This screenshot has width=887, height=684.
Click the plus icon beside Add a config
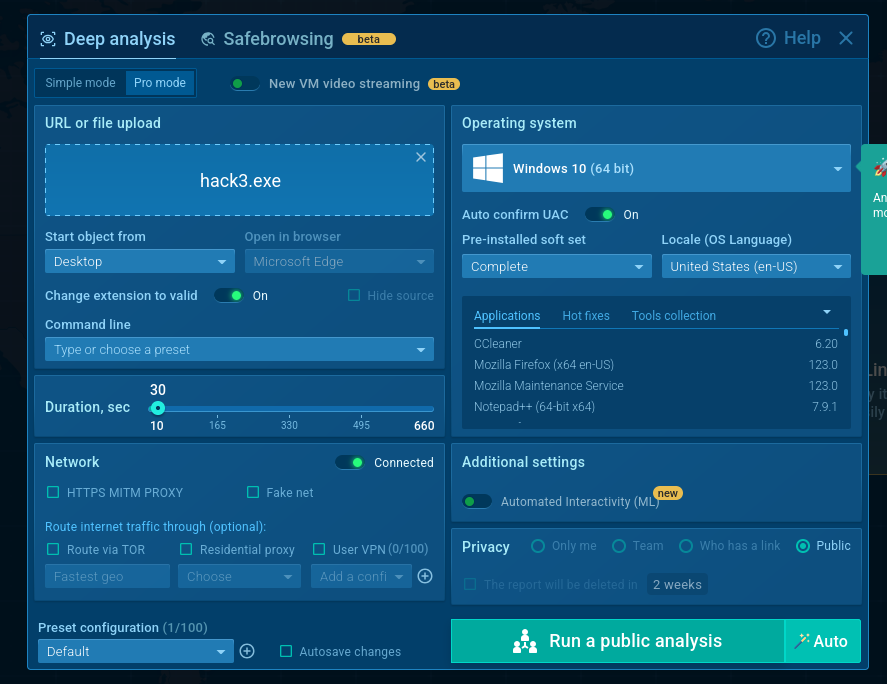coord(425,576)
